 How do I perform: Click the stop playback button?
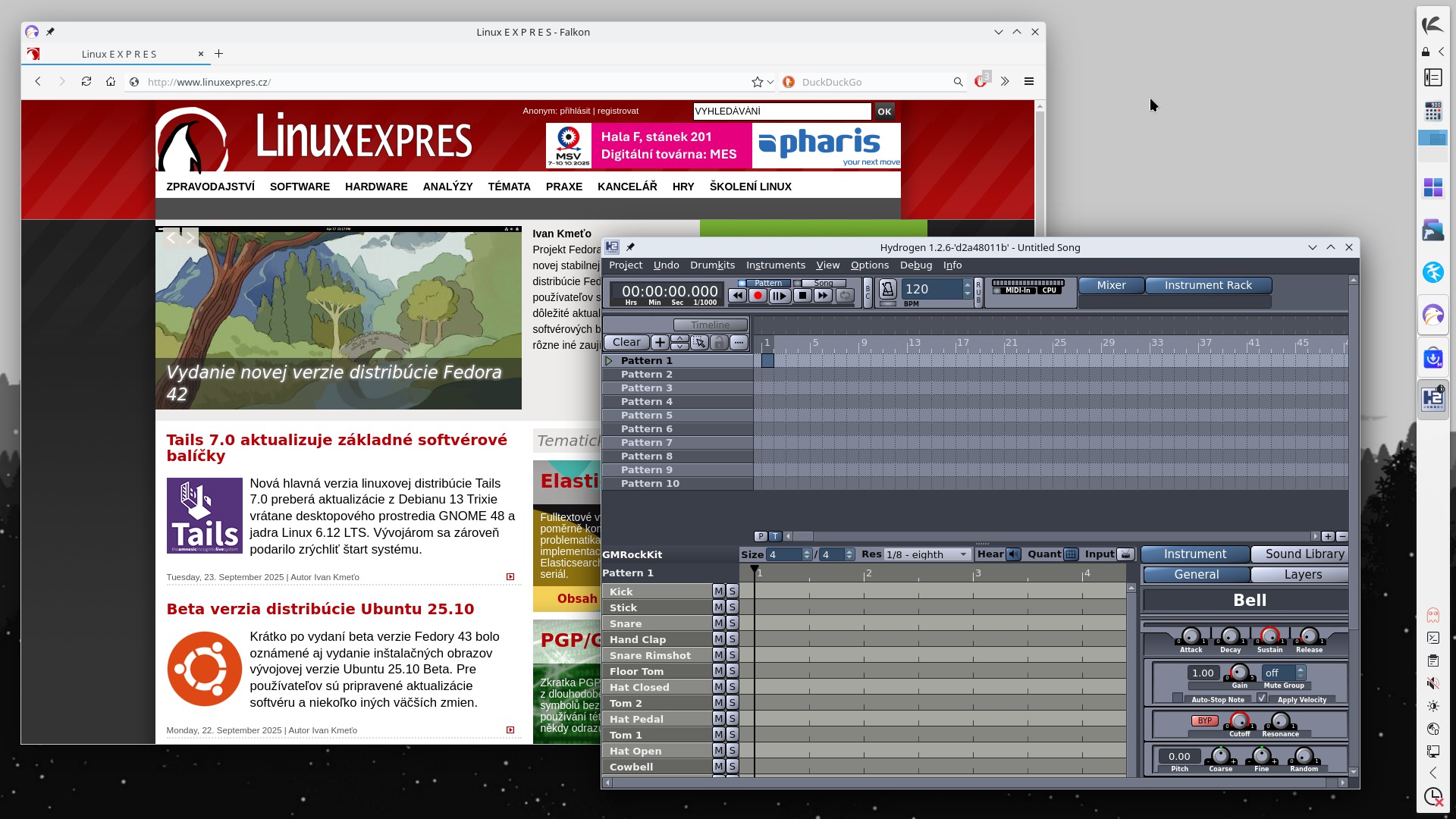[x=802, y=297]
